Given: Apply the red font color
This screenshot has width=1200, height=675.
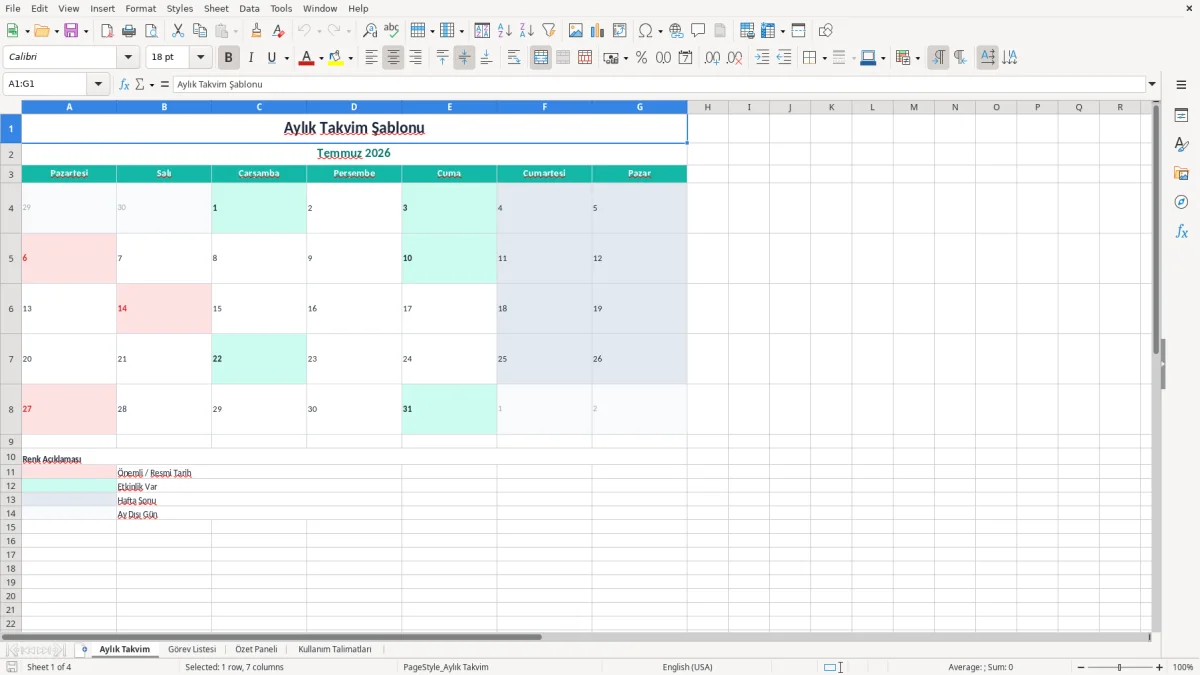Looking at the screenshot, I should click(306, 58).
